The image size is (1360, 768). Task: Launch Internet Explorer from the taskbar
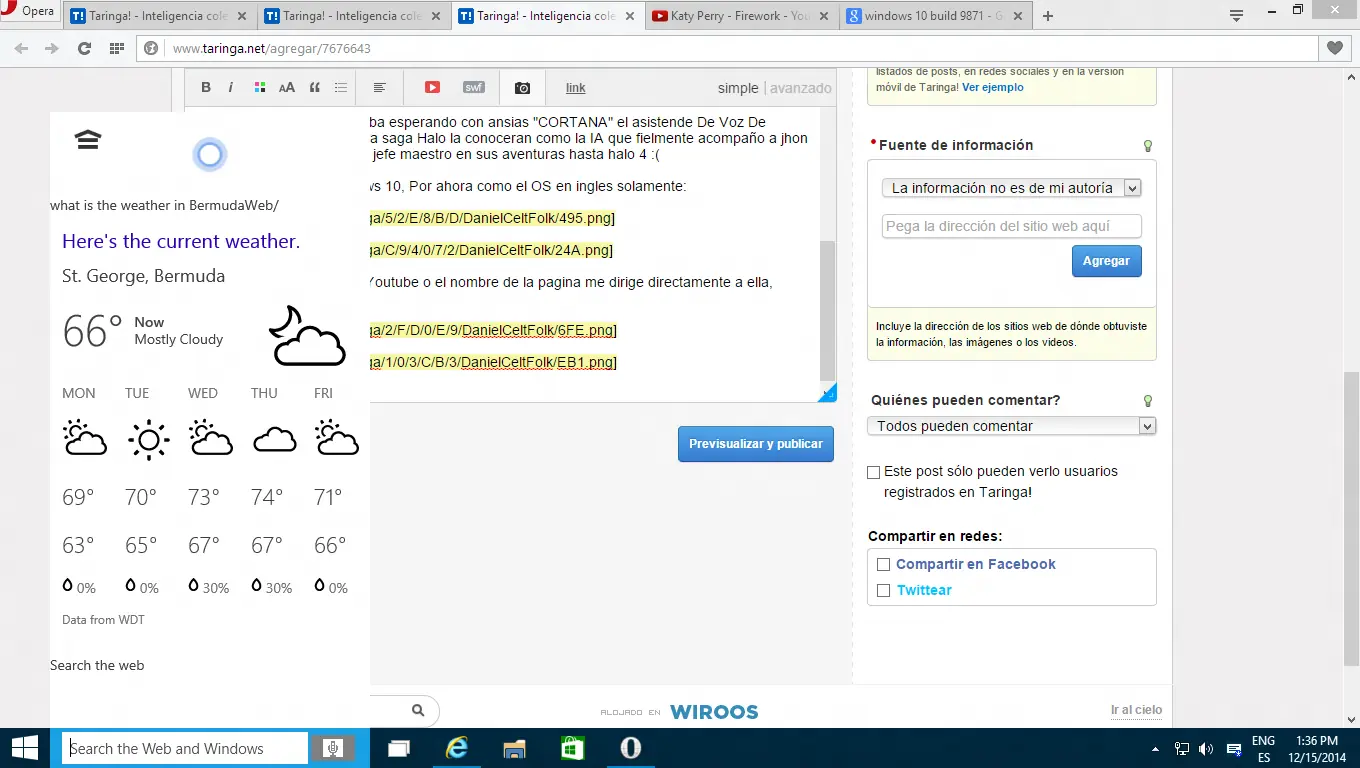click(457, 748)
